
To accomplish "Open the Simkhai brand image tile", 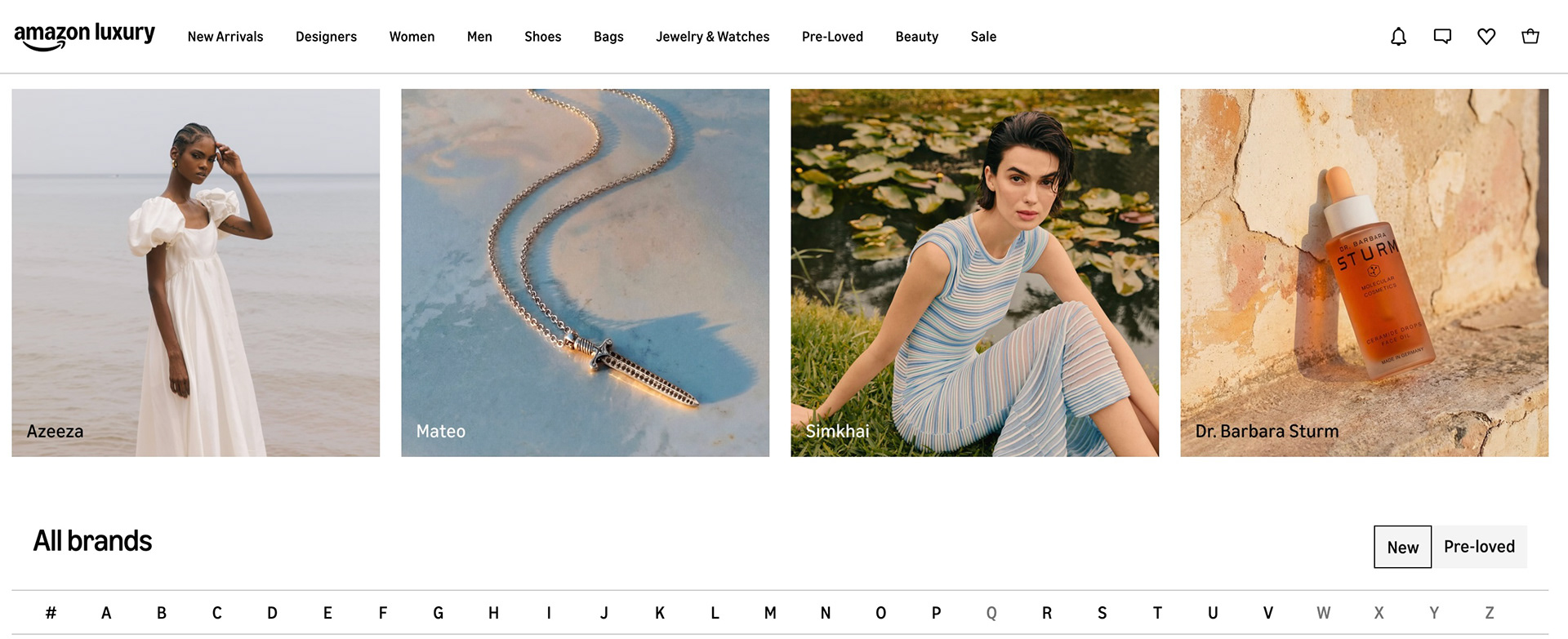I will [x=974, y=273].
